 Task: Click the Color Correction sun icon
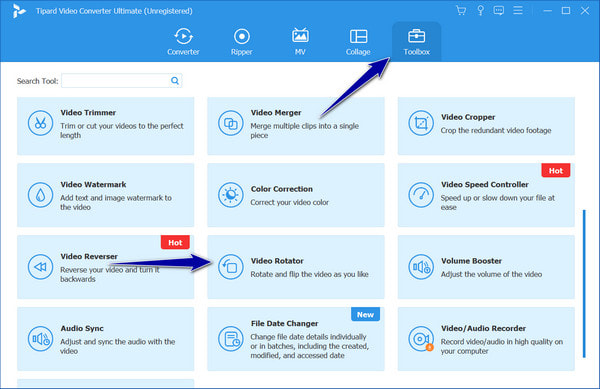[x=230, y=195]
